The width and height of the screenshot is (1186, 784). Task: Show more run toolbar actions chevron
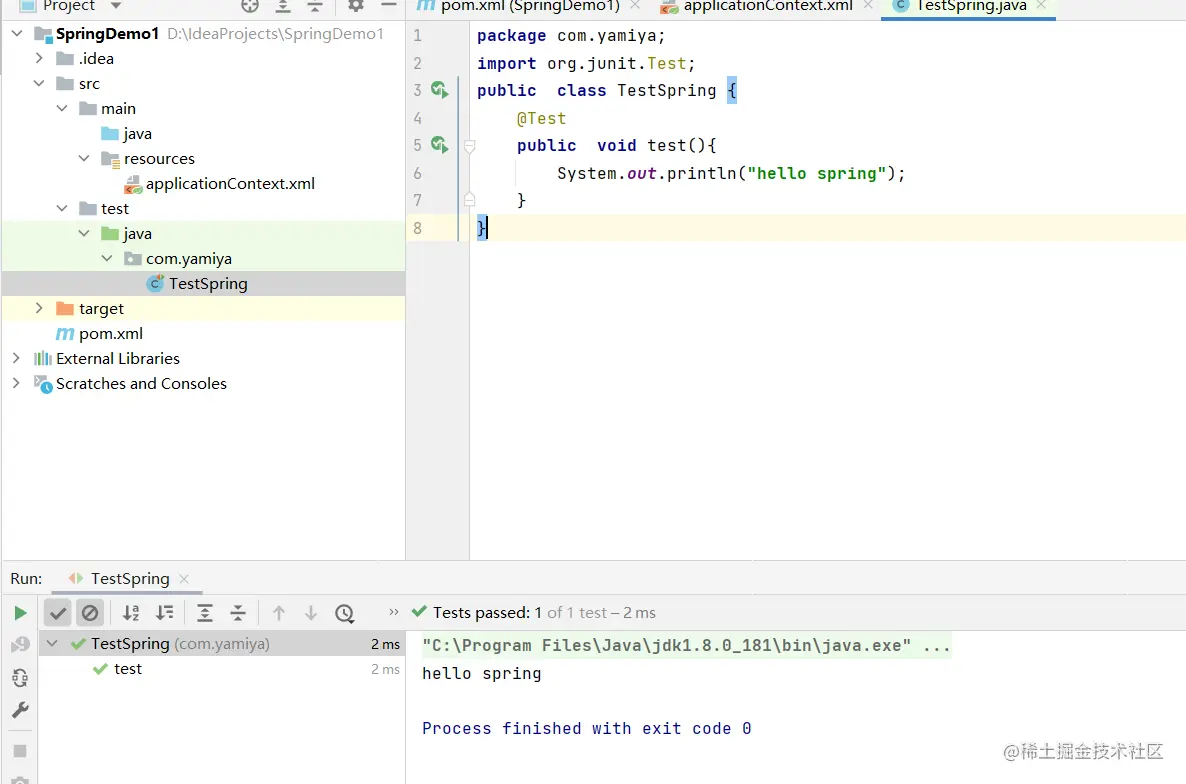tap(393, 612)
